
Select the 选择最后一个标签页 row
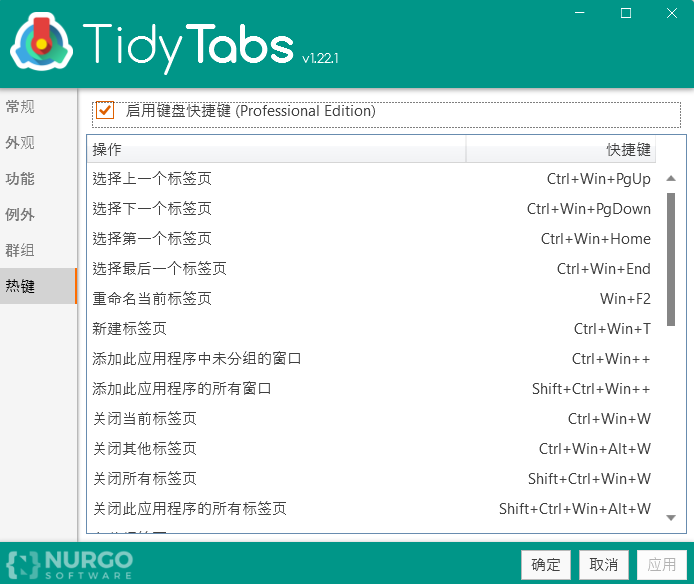(371, 269)
